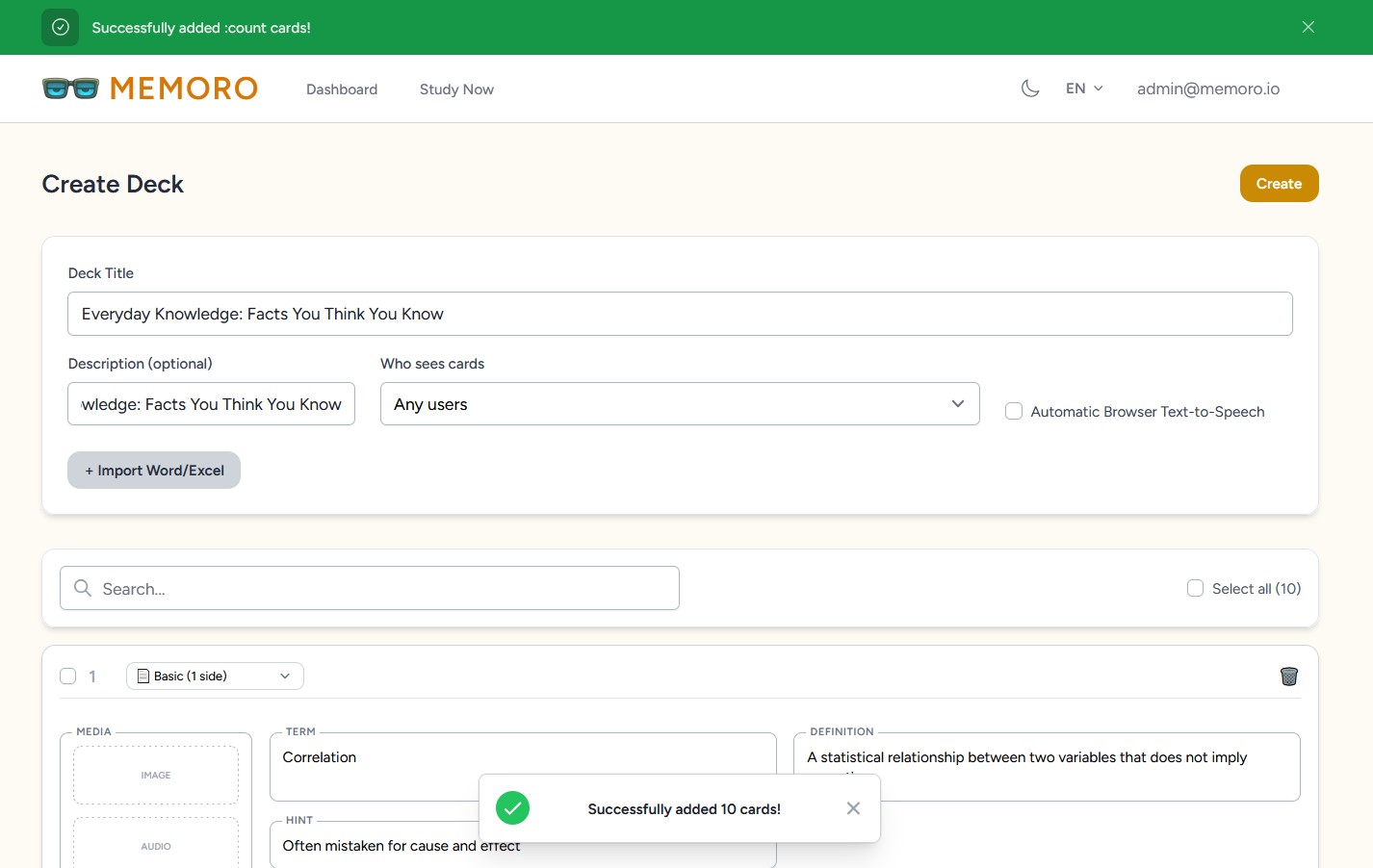Open the 'Who sees cards' dropdown
Image resolution: width=1373 pixels, height=868 pixels.
pyautogui.click(x=679, y=404)
